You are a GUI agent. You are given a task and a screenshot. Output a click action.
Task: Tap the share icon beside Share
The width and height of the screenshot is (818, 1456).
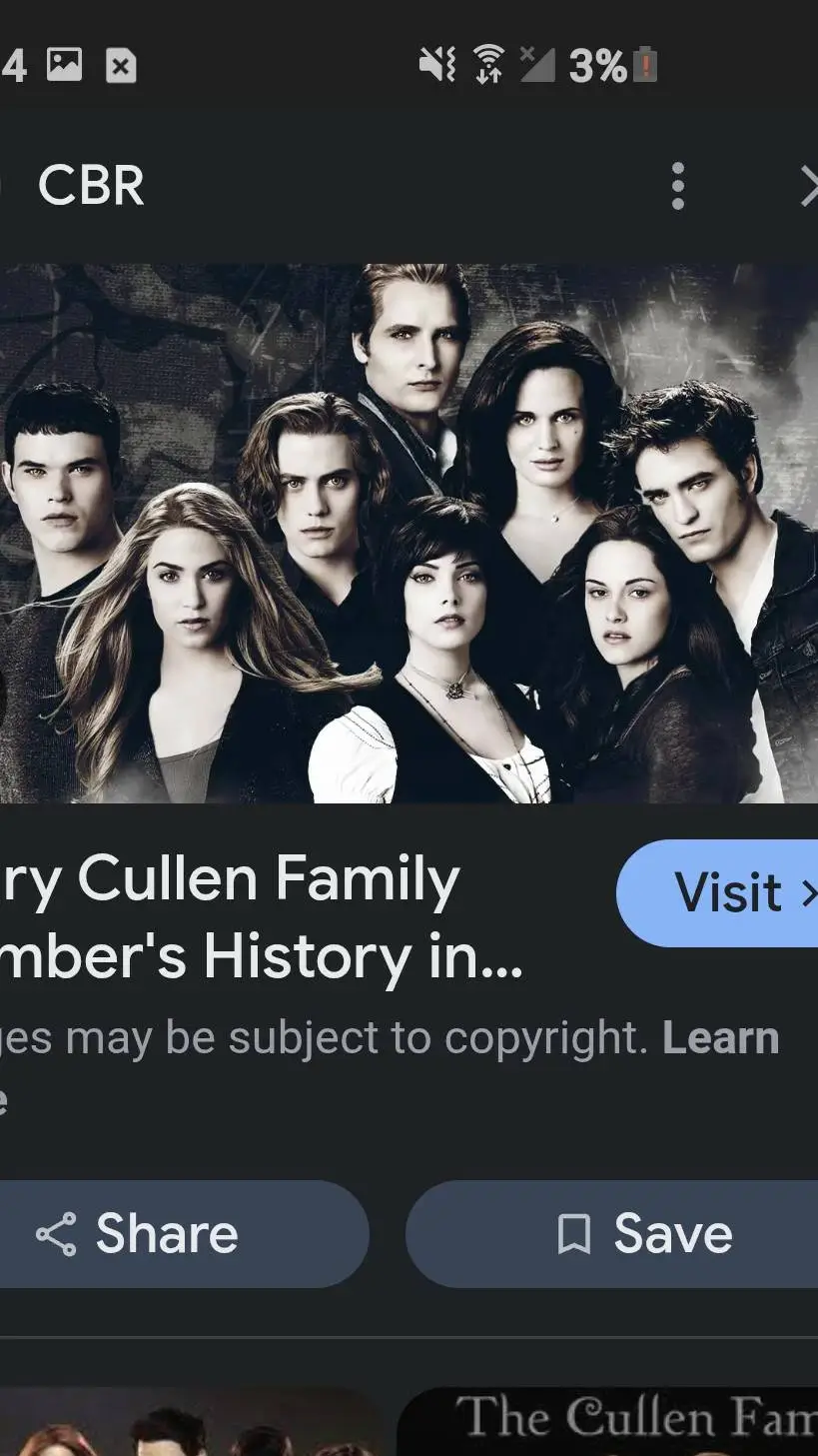(56, 1234)
